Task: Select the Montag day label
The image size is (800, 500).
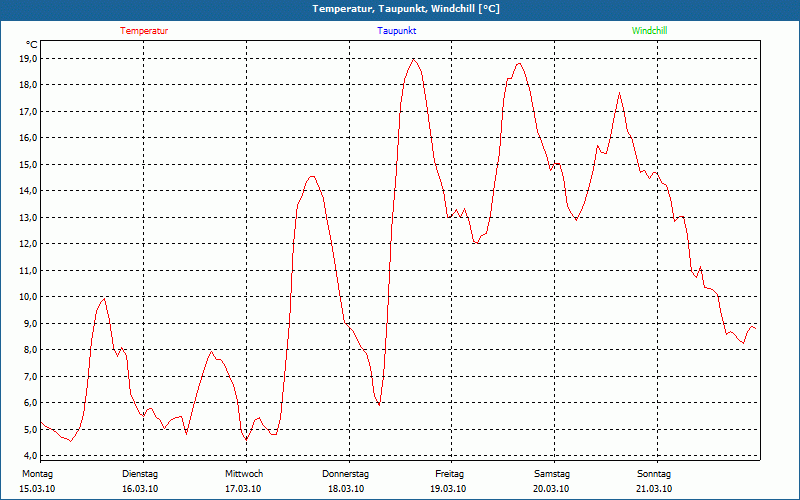Action: (x=37, y=474)
